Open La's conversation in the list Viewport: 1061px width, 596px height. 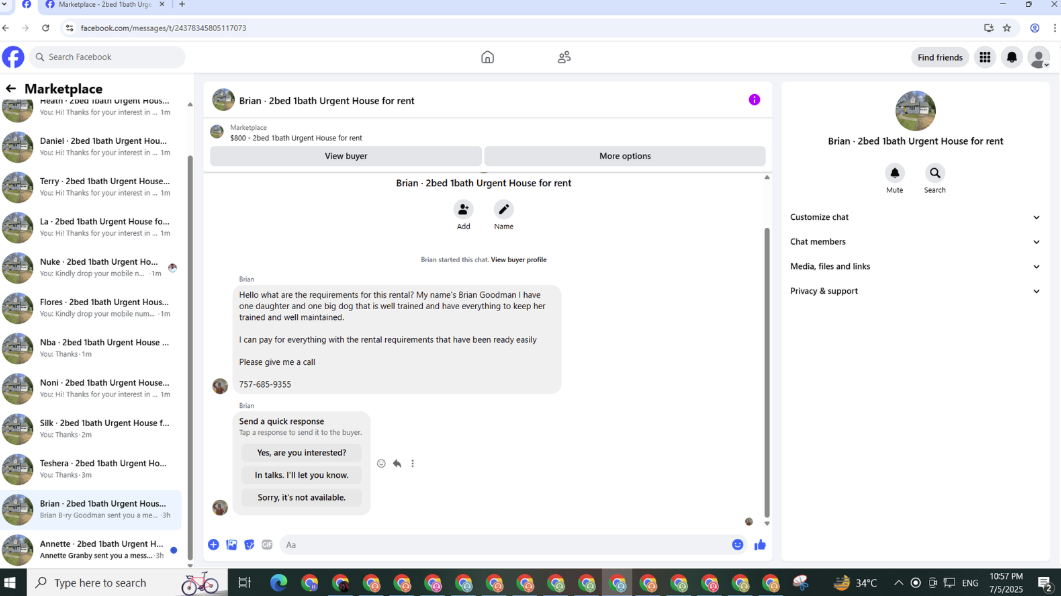coord(91,227)
